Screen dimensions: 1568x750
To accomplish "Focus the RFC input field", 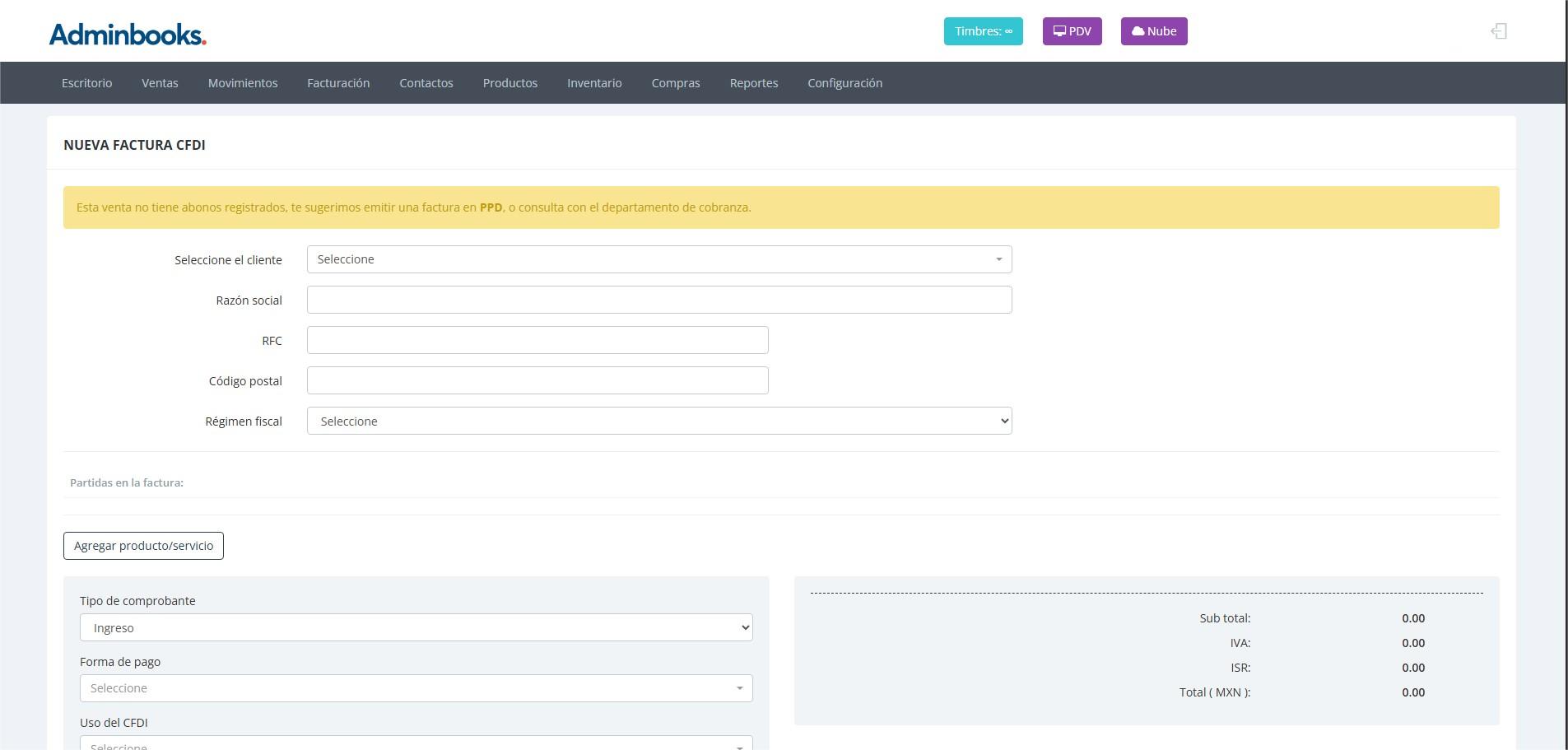I will tap(537, 340).
